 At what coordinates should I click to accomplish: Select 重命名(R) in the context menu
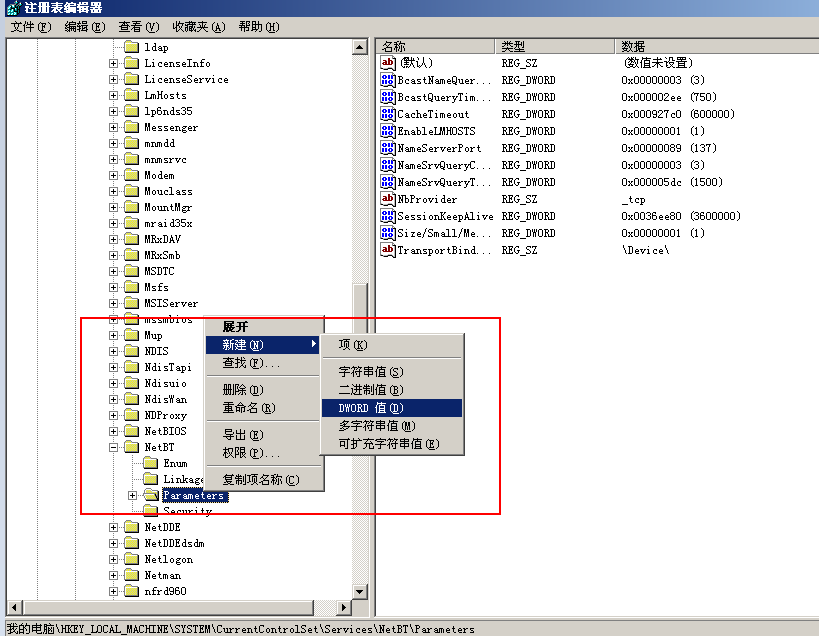click(x=263, y=408)
